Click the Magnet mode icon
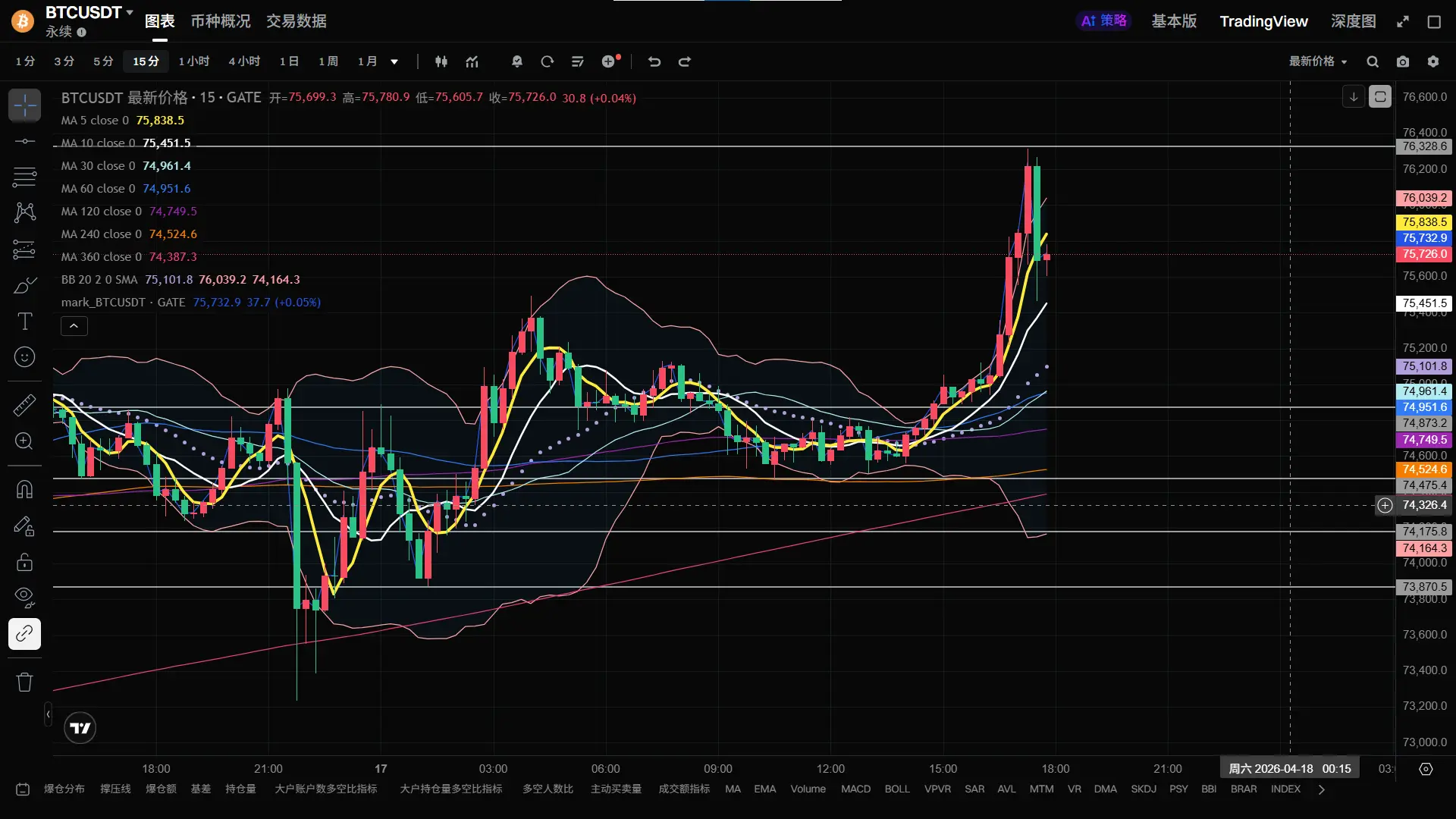1456x819 pixels. 24,489
